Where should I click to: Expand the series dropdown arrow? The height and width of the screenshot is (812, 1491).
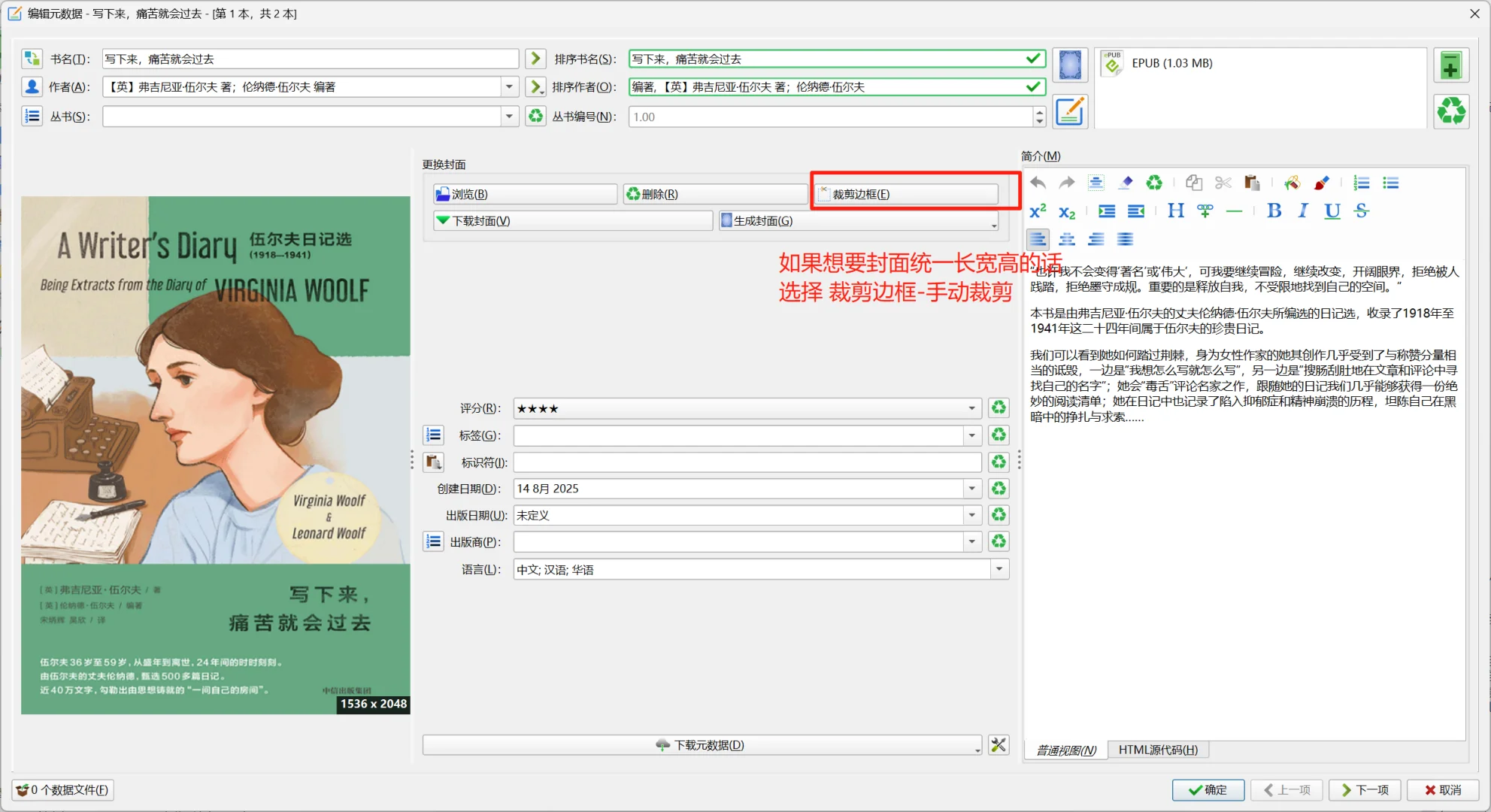(509, 117)
